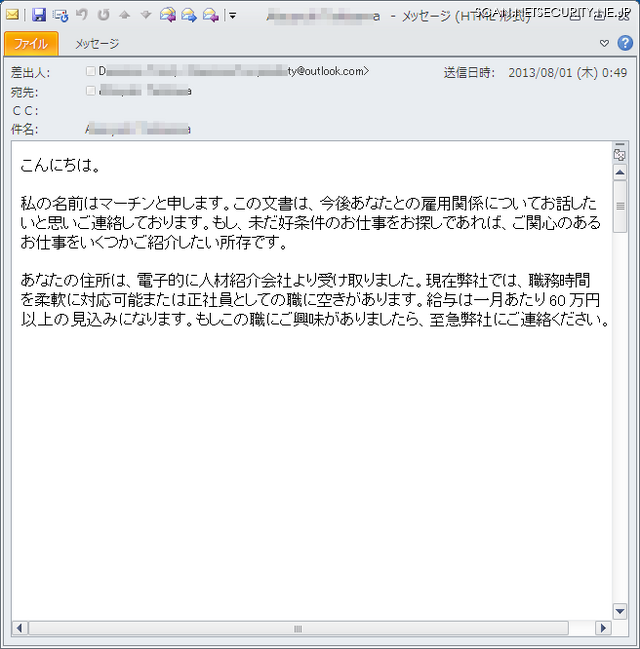This screenshot has width=640, height=649.
Task: Click the Outlook envelope icon in title bar
Action: coord(13,15)
